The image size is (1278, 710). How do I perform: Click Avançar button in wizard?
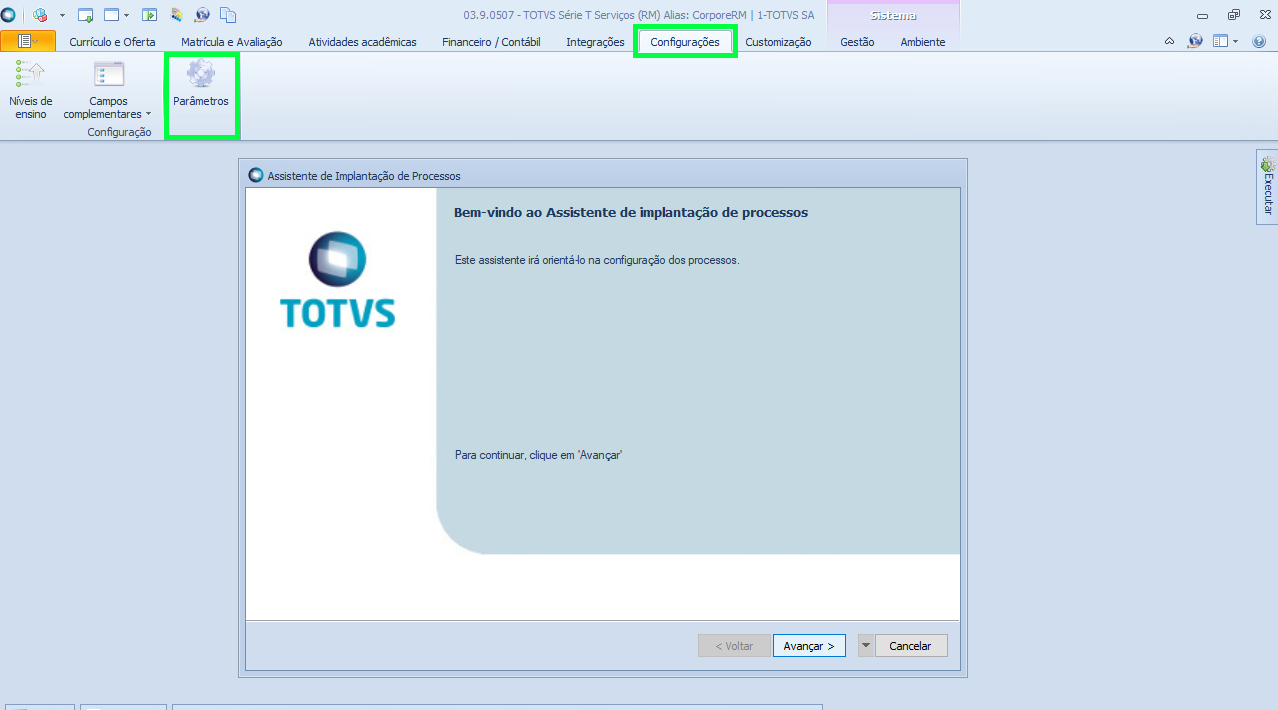809,646
